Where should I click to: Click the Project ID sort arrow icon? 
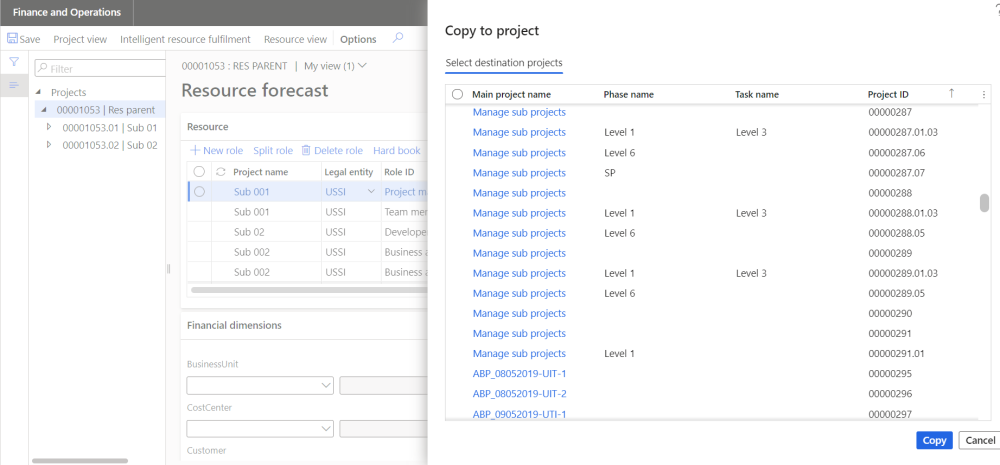pos(951,93)
